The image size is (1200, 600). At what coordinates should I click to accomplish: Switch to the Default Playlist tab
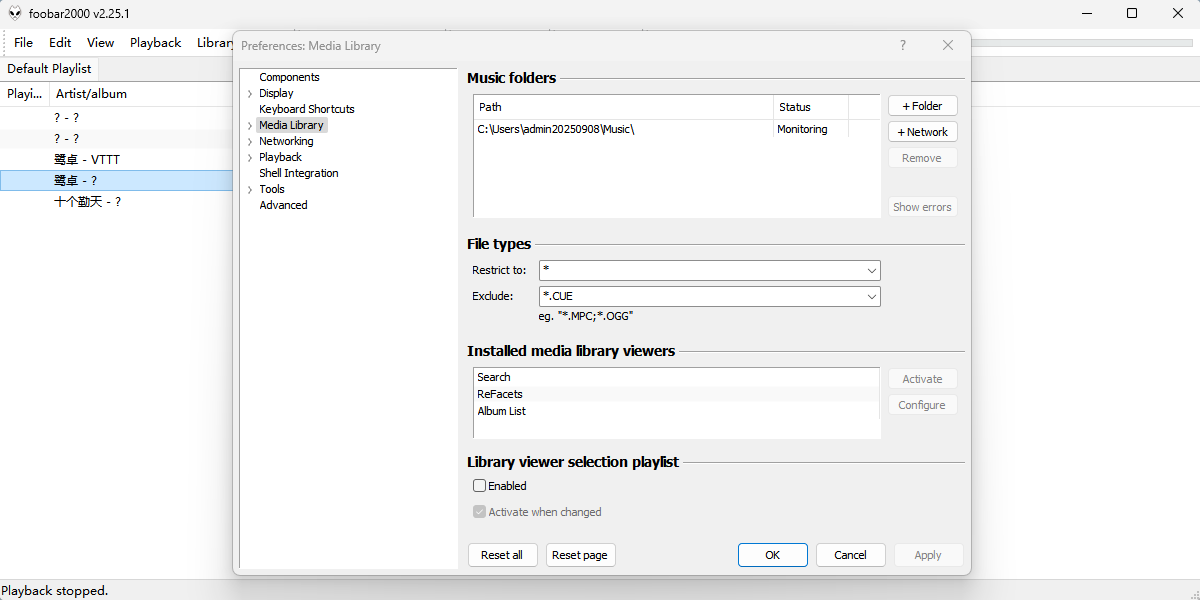49,68
